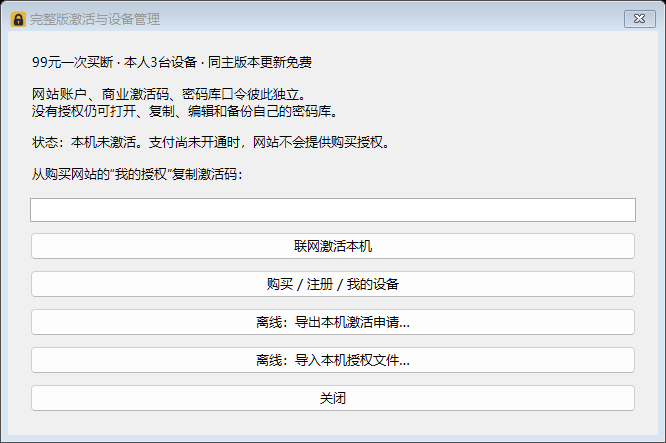The width and height of the screenshot is (666, 443).
Task: Click the yellow lock icon in title bar
Action: (x=18, y=19)
